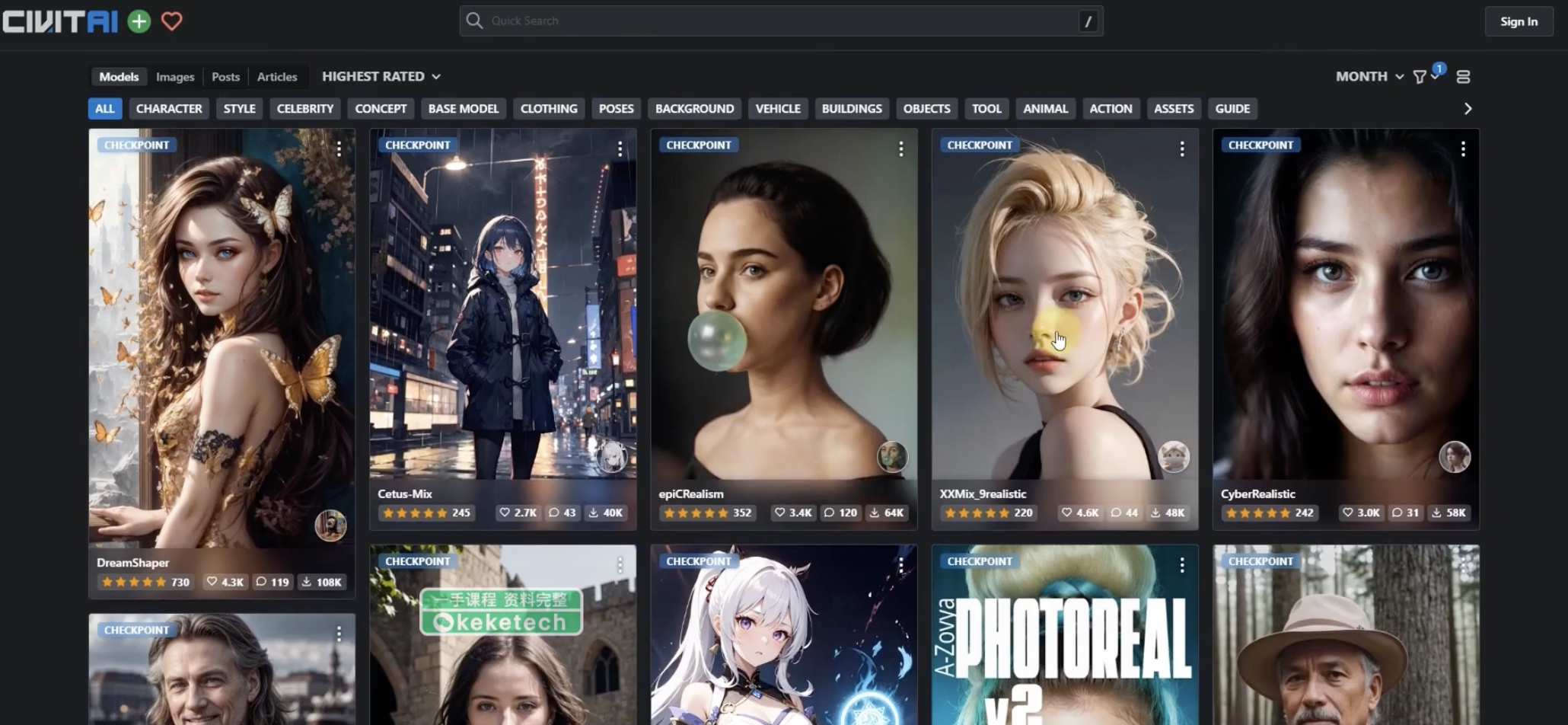1568x725 pixels.
Task: Filter by CLOTHING category
Action: 549,109
